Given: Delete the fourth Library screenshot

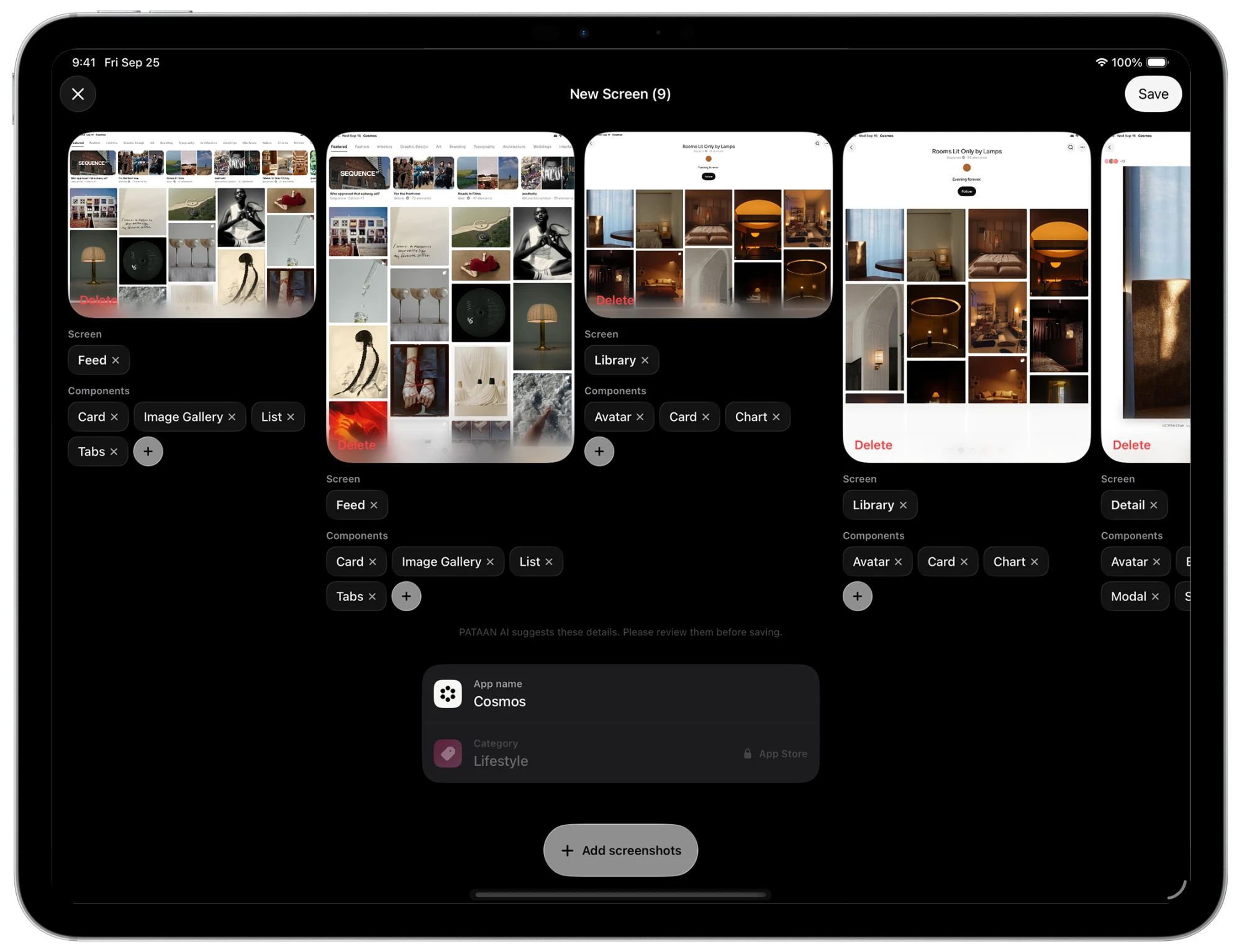Looking at the screenshot, I should pos(873,445).
